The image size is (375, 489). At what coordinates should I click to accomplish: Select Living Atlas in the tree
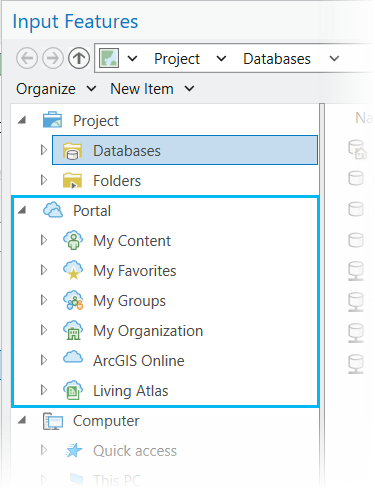tap(130, 391)
